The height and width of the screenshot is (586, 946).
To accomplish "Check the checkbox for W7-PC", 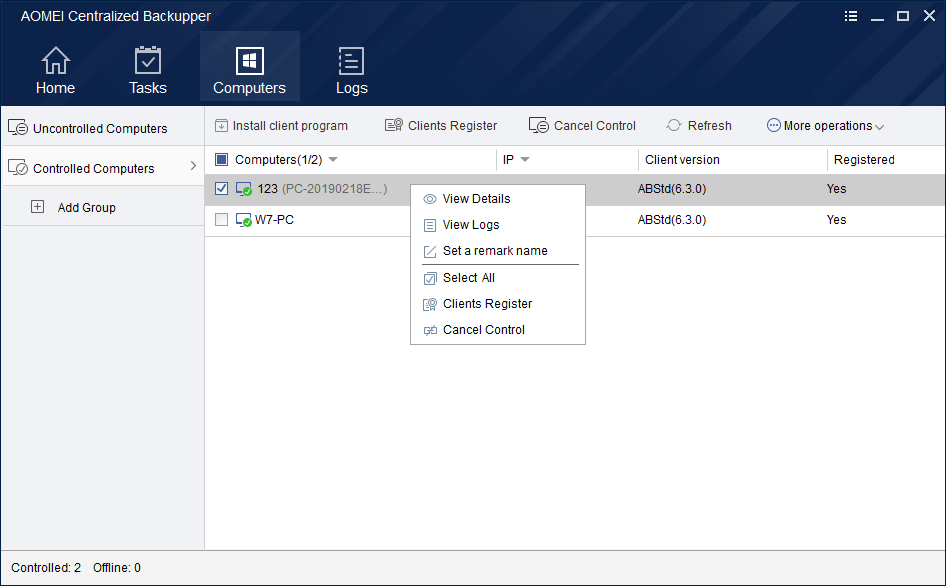I will click(221, 220).
